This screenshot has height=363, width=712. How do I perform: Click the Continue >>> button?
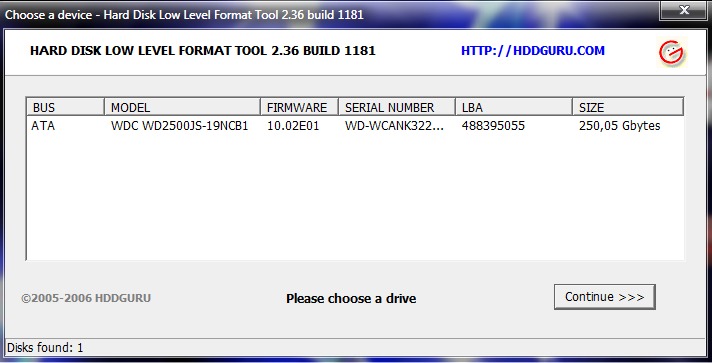(x=604, y=297)
